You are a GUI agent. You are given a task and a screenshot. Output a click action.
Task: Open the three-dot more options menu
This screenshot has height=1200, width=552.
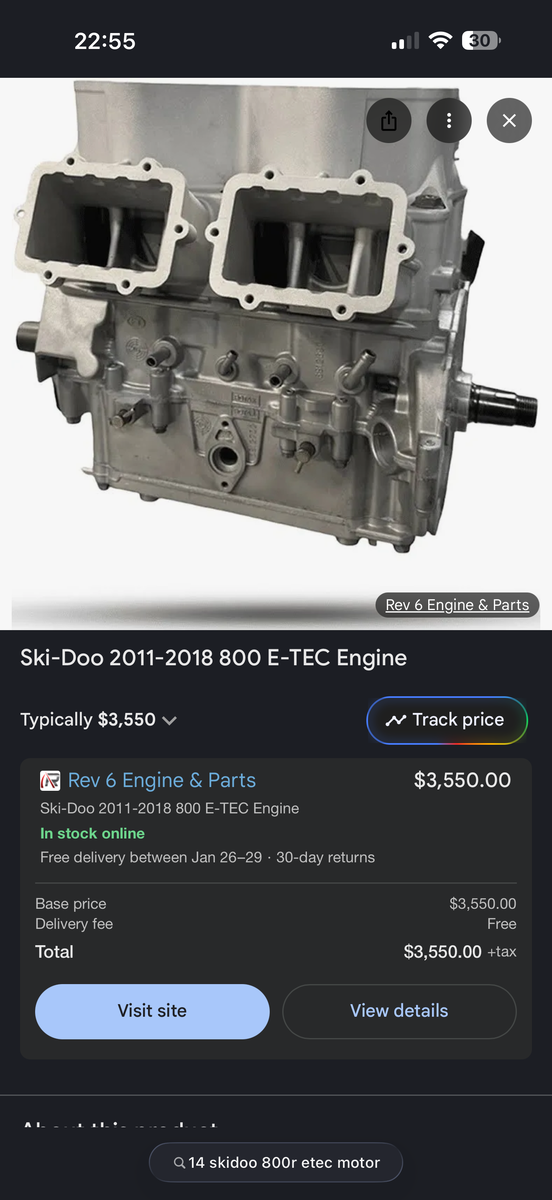click(x=449, y=121)
